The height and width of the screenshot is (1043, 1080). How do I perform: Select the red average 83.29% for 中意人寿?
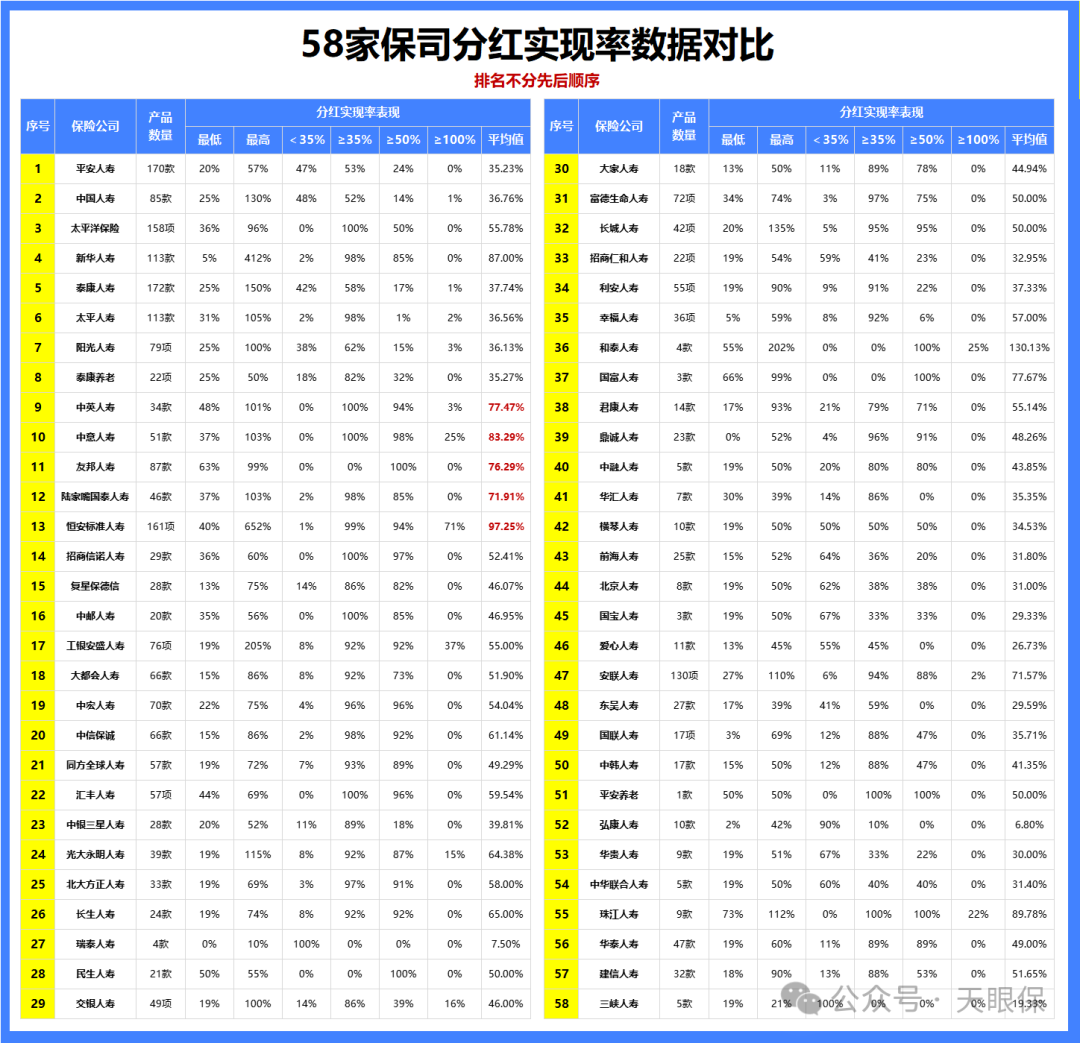coord(504,437)
